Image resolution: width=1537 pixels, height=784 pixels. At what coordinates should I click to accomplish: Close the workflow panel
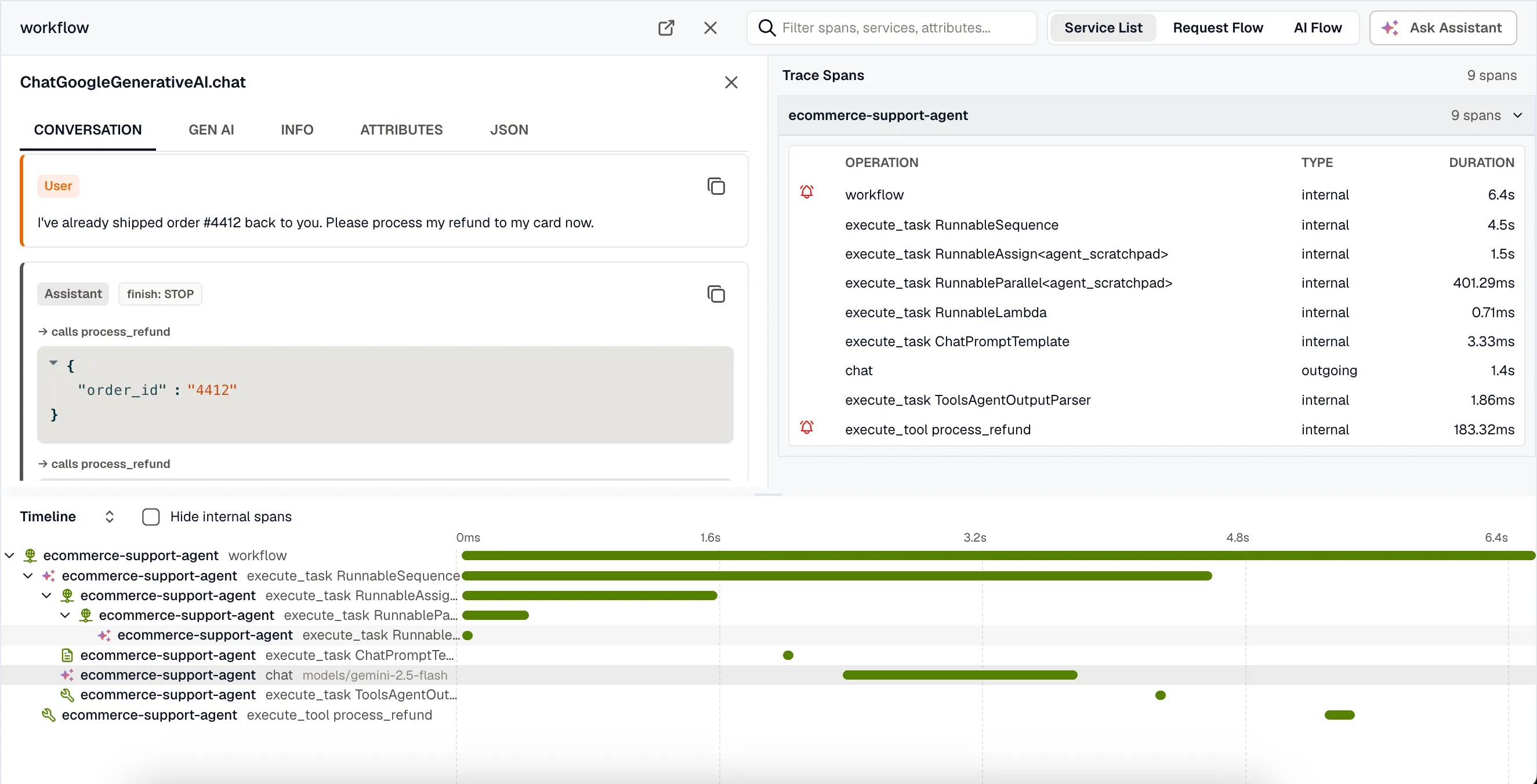[710, 27]
